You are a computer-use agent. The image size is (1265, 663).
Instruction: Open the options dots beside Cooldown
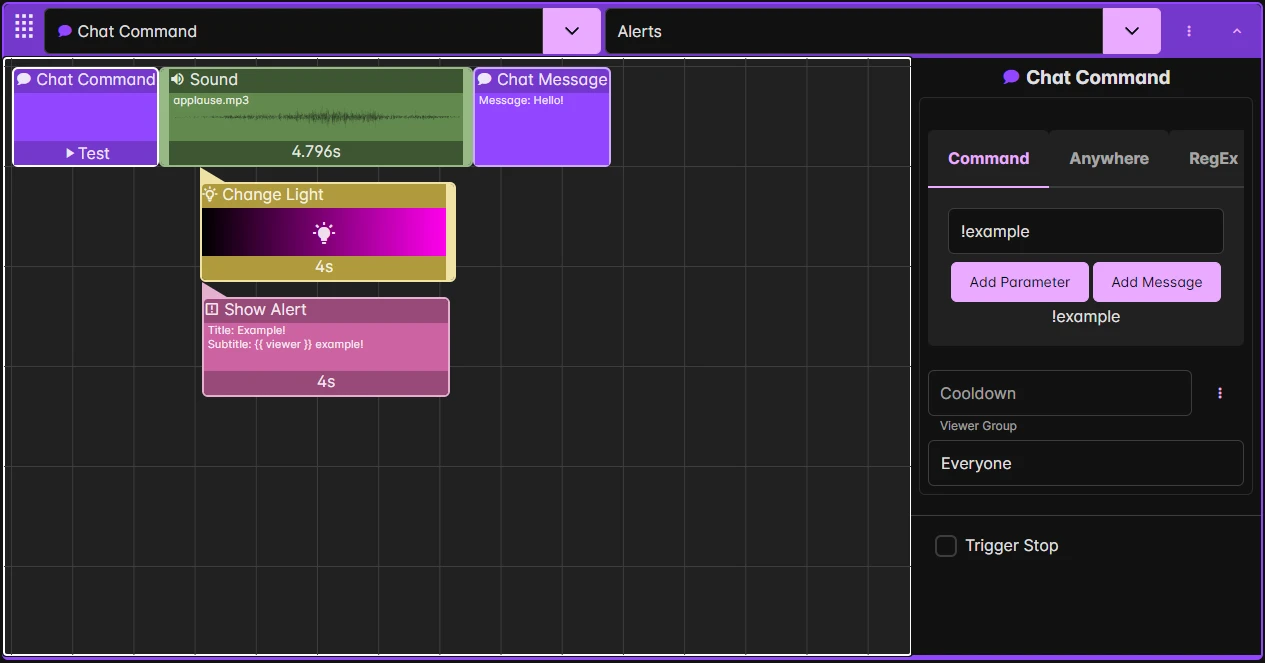tap(1220, 393)
